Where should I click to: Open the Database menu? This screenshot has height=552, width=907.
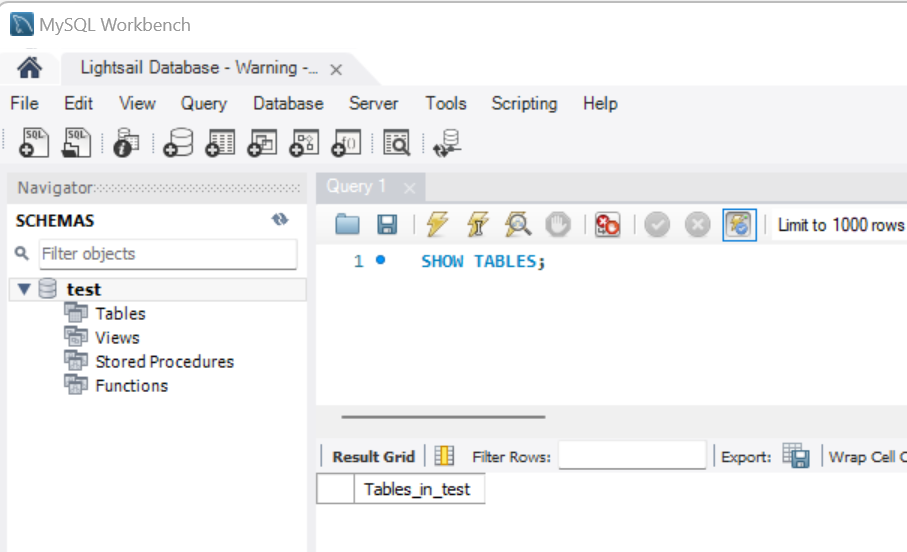coord(288,104)
